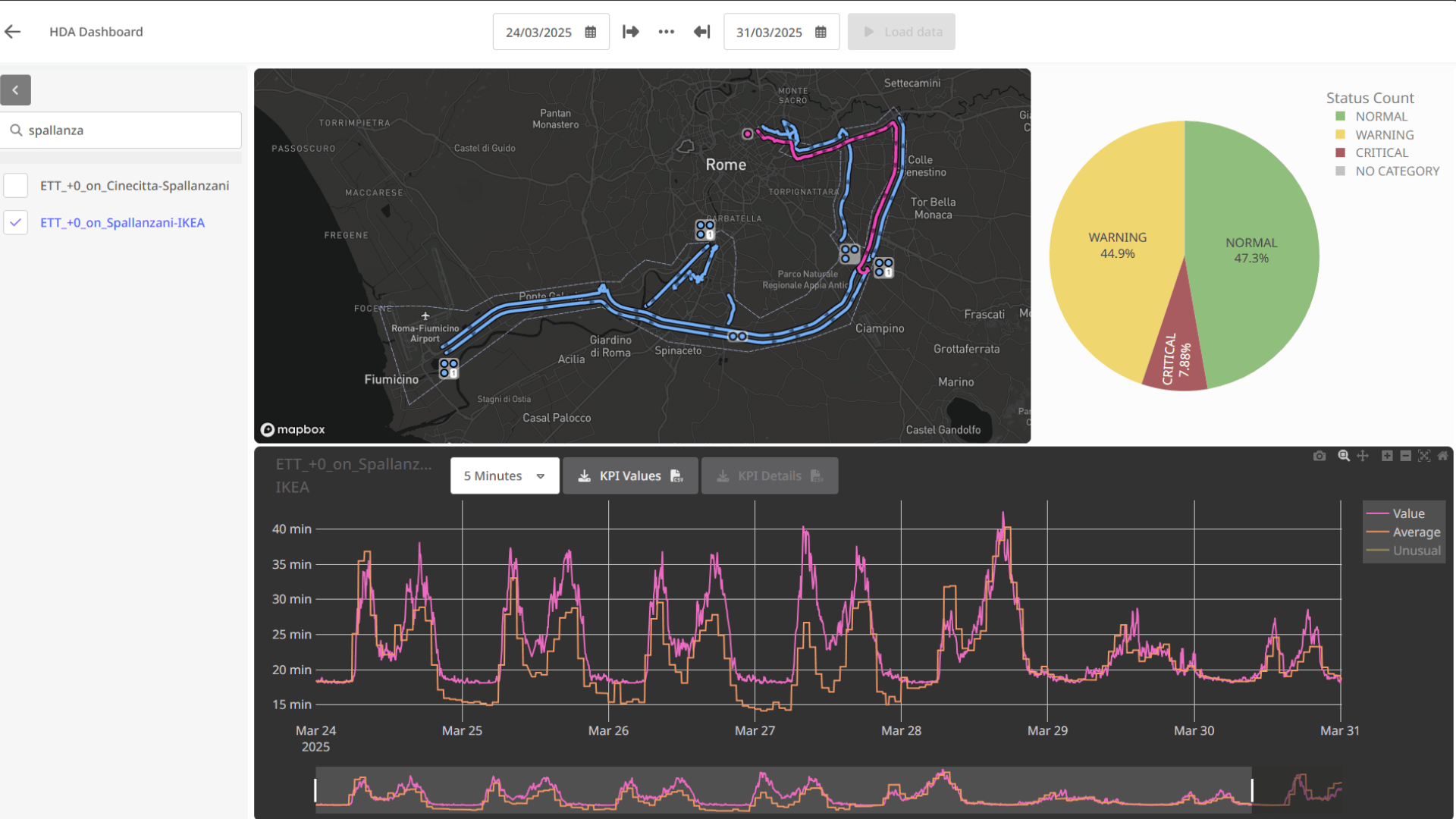This screenshot has width=1456, height=819.
Task: Download plot as PNG camera icon
Action: (x=1319, y=456)
